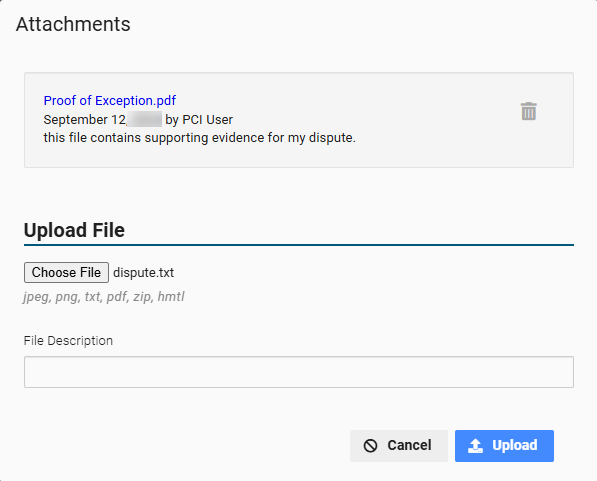This screenshot has width=597, height=481.
Task: Click the selected filename dispute.txt
Action: click(x=144, y=273)
